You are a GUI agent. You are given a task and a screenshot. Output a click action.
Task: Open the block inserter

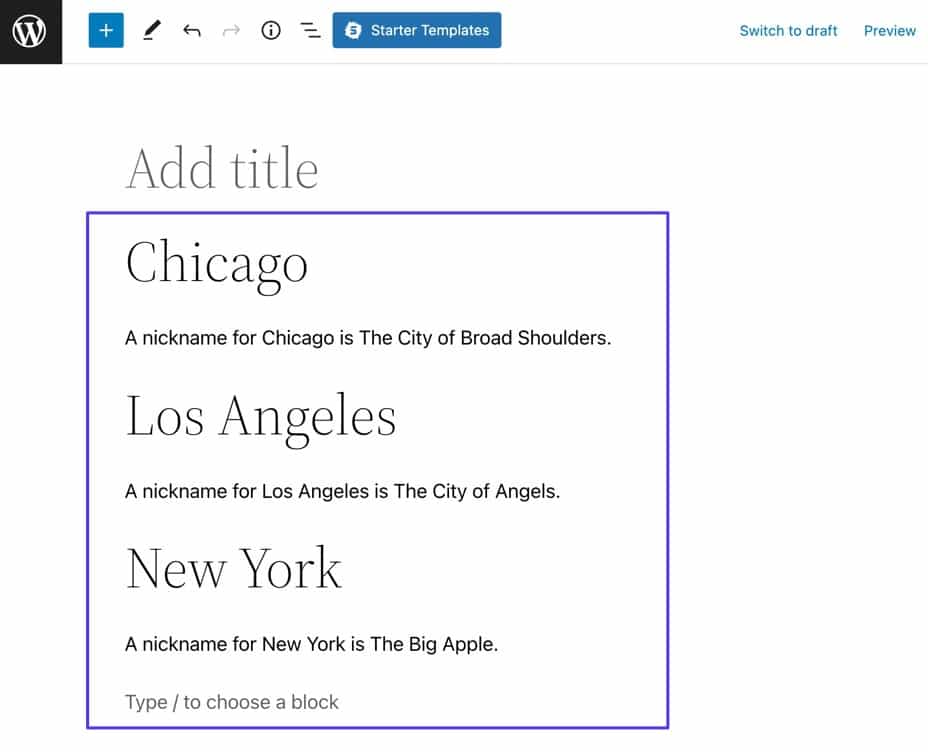(x=105, y=30)
